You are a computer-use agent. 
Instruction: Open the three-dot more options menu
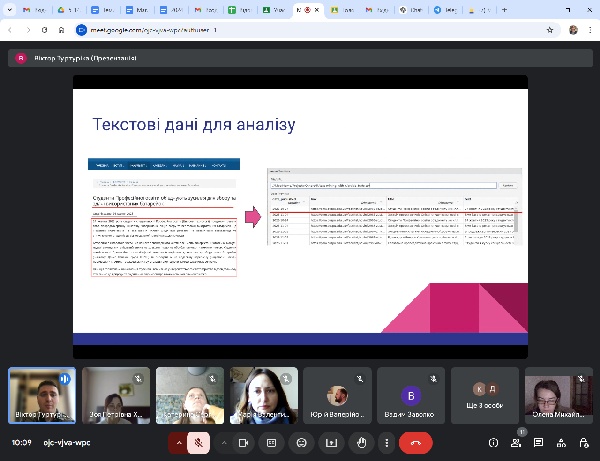pyautogui.click(x=386, y=442)
